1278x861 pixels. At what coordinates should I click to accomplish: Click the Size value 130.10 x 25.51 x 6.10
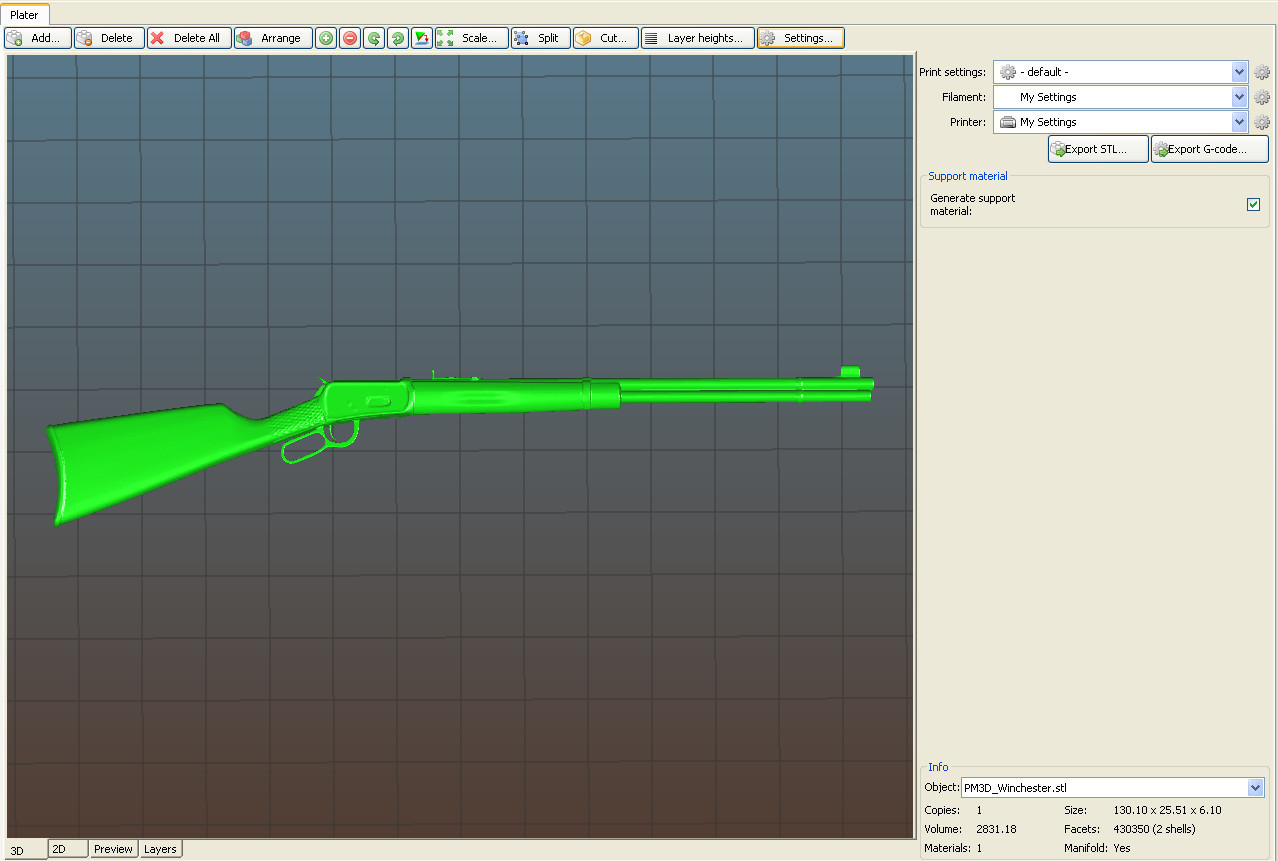tap(1167, 810)
